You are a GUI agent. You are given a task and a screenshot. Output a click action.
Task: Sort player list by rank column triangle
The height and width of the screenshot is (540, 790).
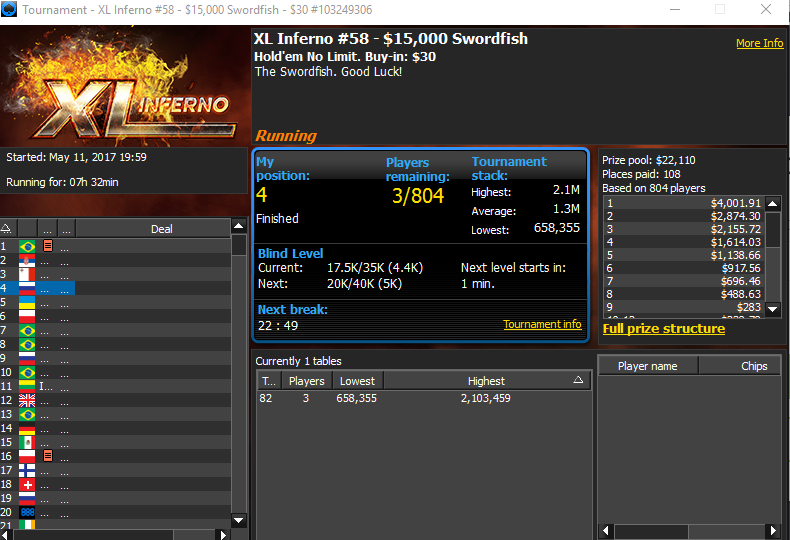point(6,229)
